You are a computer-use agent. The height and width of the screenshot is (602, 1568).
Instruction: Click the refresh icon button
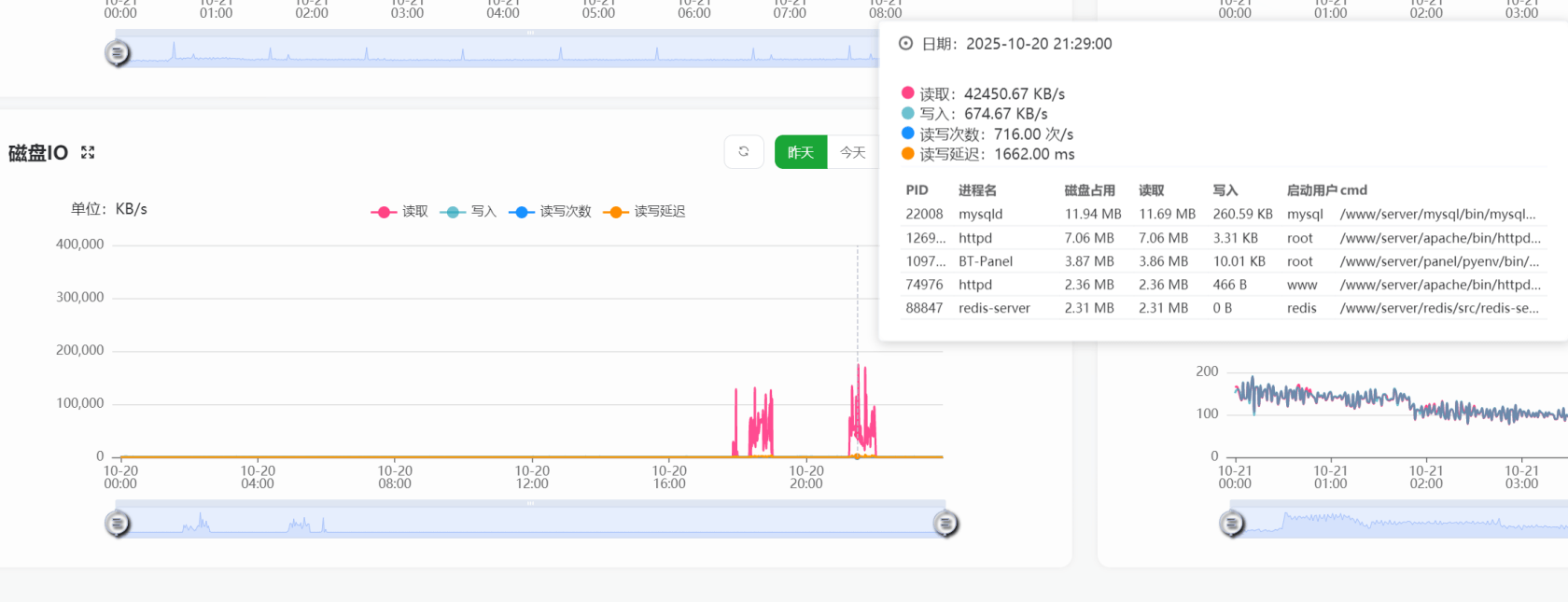click(744, 151)
